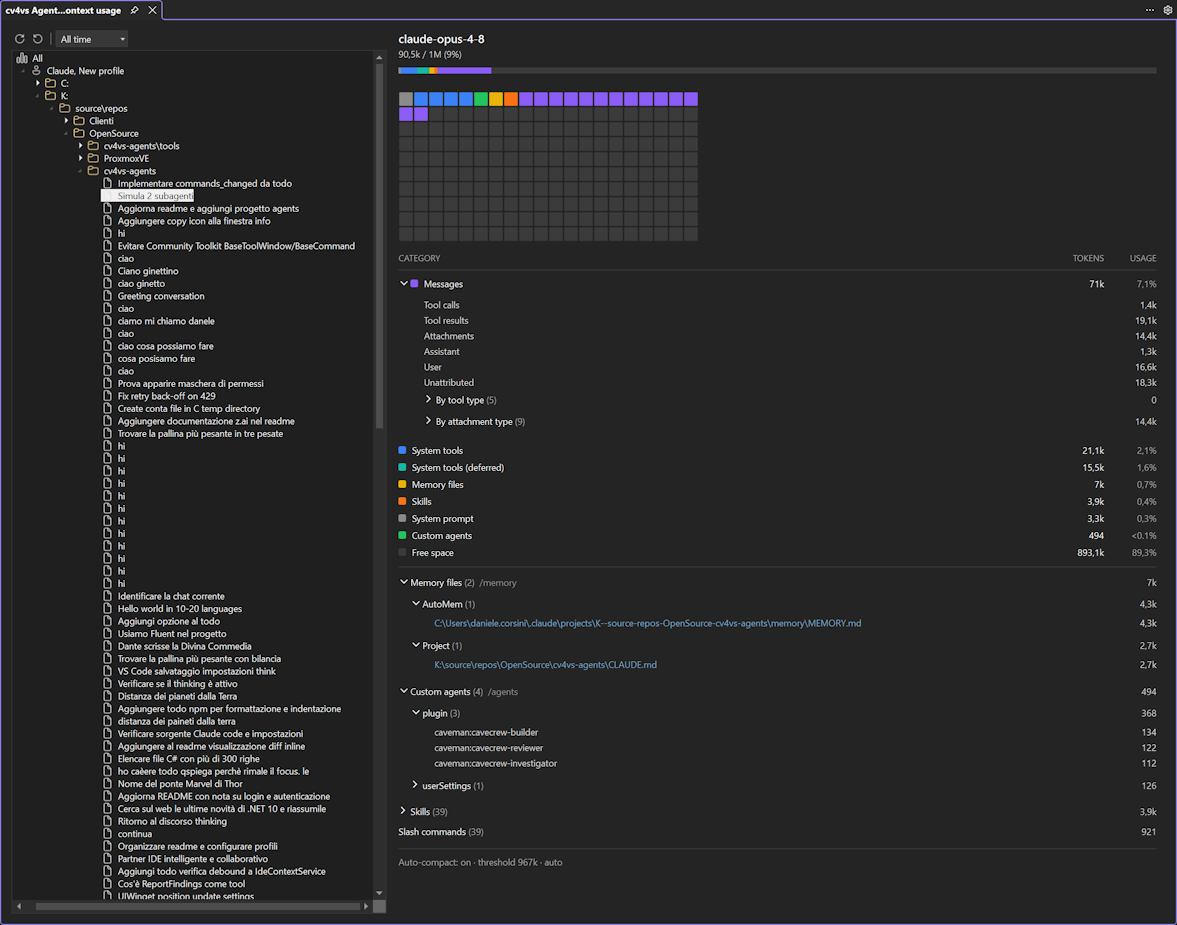Click the System tools blue swatch

tap(402, 450)
